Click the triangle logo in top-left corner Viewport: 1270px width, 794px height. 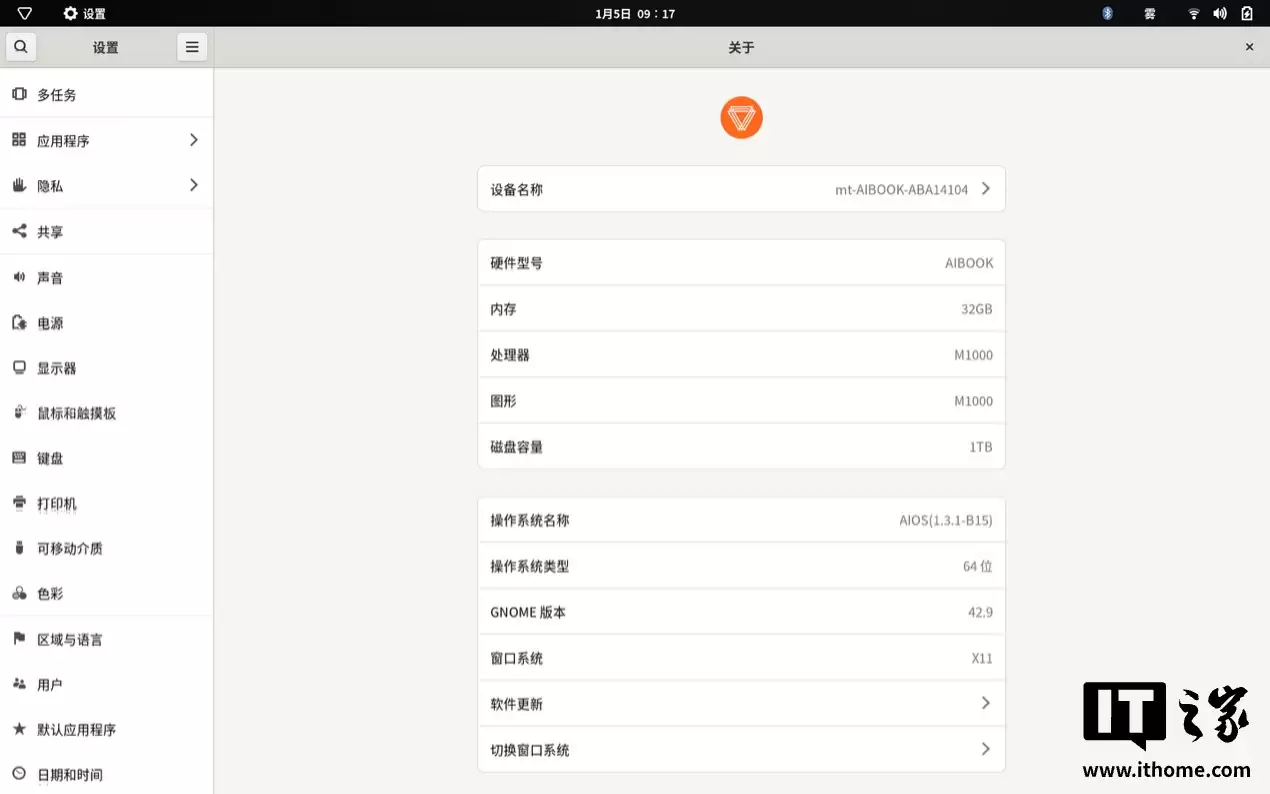point(25,13)
